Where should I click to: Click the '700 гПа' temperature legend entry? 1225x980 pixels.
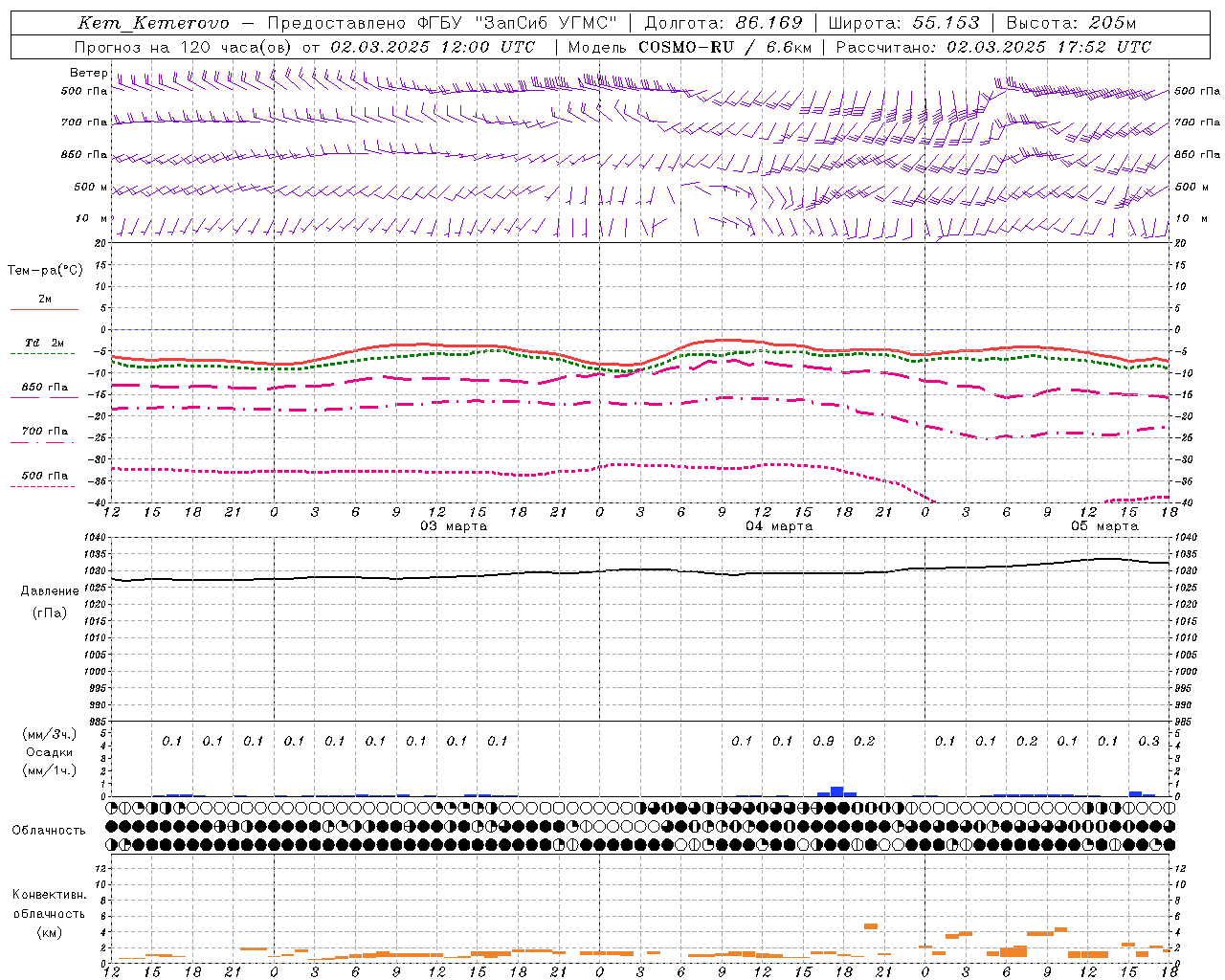click(45, 431)
